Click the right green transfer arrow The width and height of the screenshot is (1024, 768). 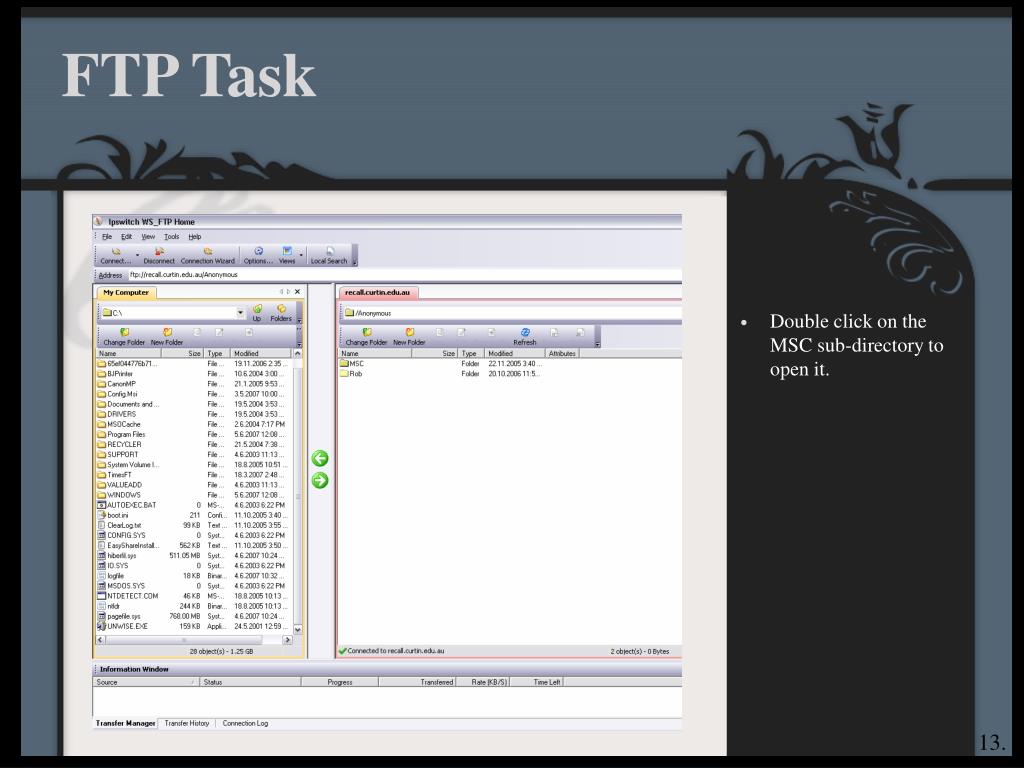click(x=319, y=481)
